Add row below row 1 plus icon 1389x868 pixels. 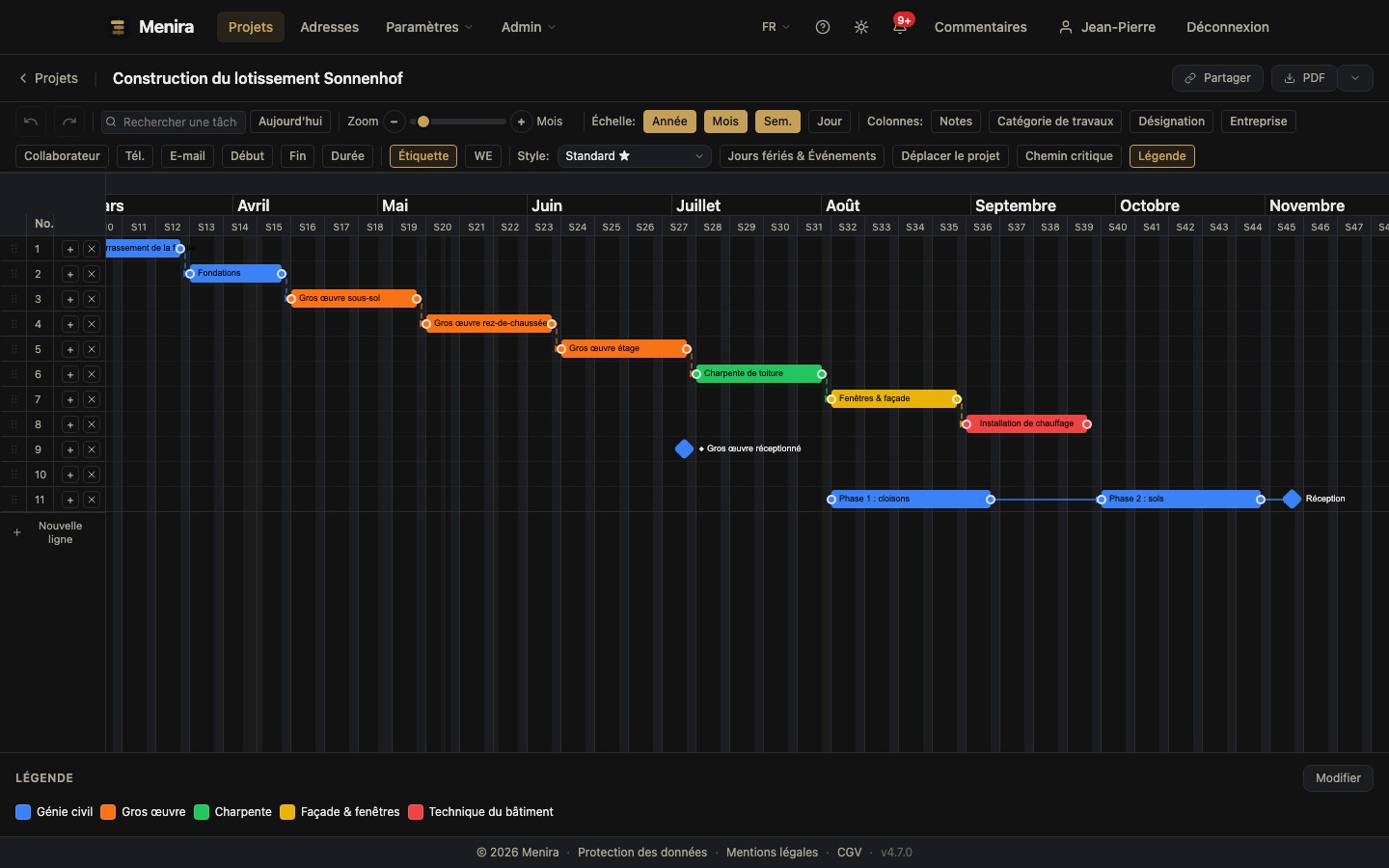tap(69, 249)
